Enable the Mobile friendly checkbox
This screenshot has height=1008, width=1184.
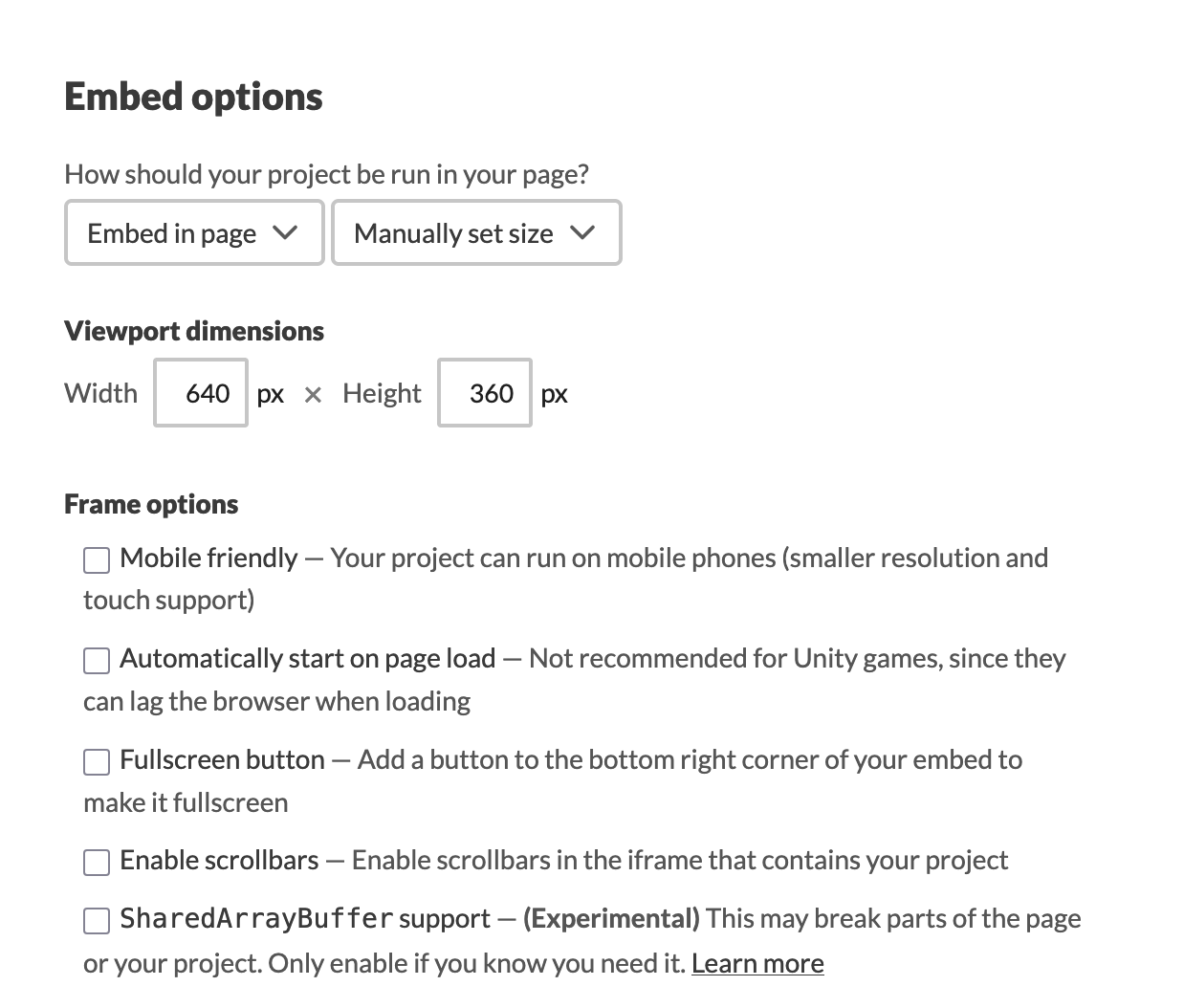pyautogui.click(x=97, y=559)
